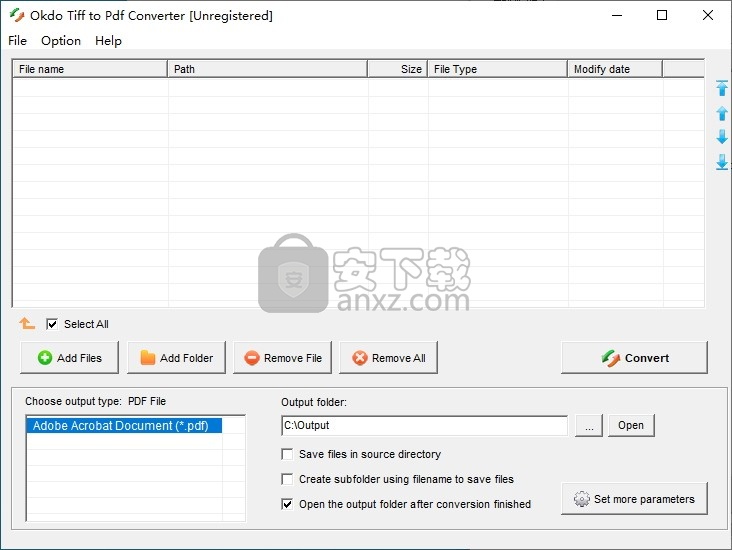Browse for output folder with ... button
The width and height of the screenshot is (732, 550).
(x=589, y=425)
